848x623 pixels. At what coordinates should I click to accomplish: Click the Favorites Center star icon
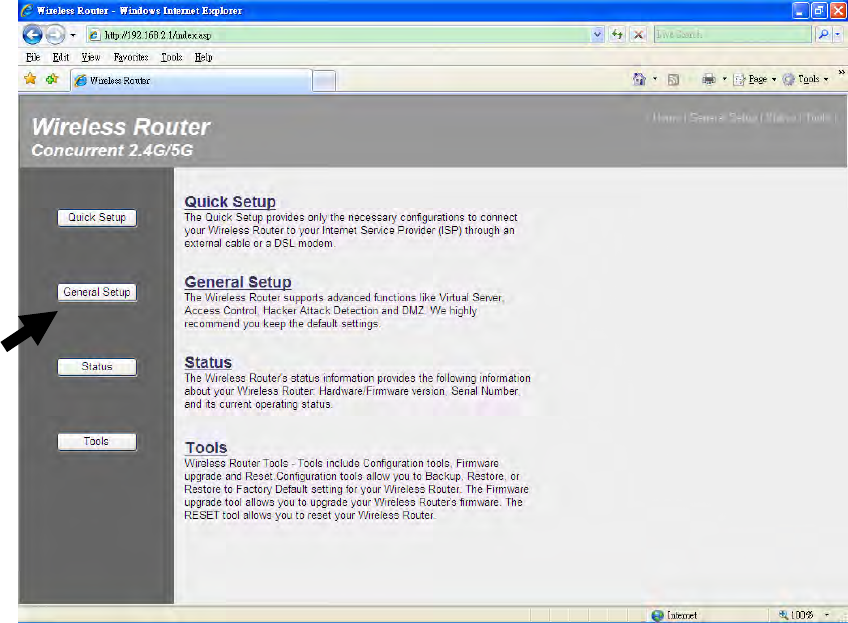(30, 79)
